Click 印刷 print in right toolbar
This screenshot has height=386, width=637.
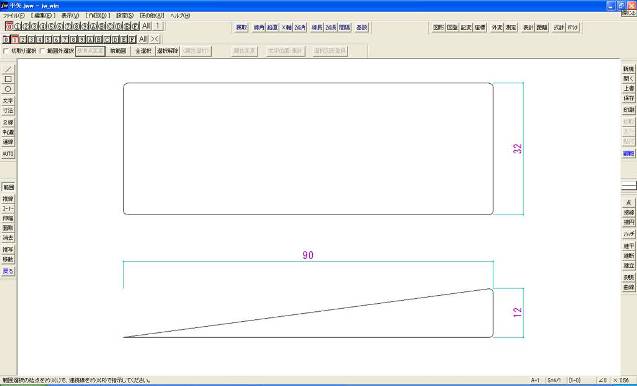(x=628, y=110)
